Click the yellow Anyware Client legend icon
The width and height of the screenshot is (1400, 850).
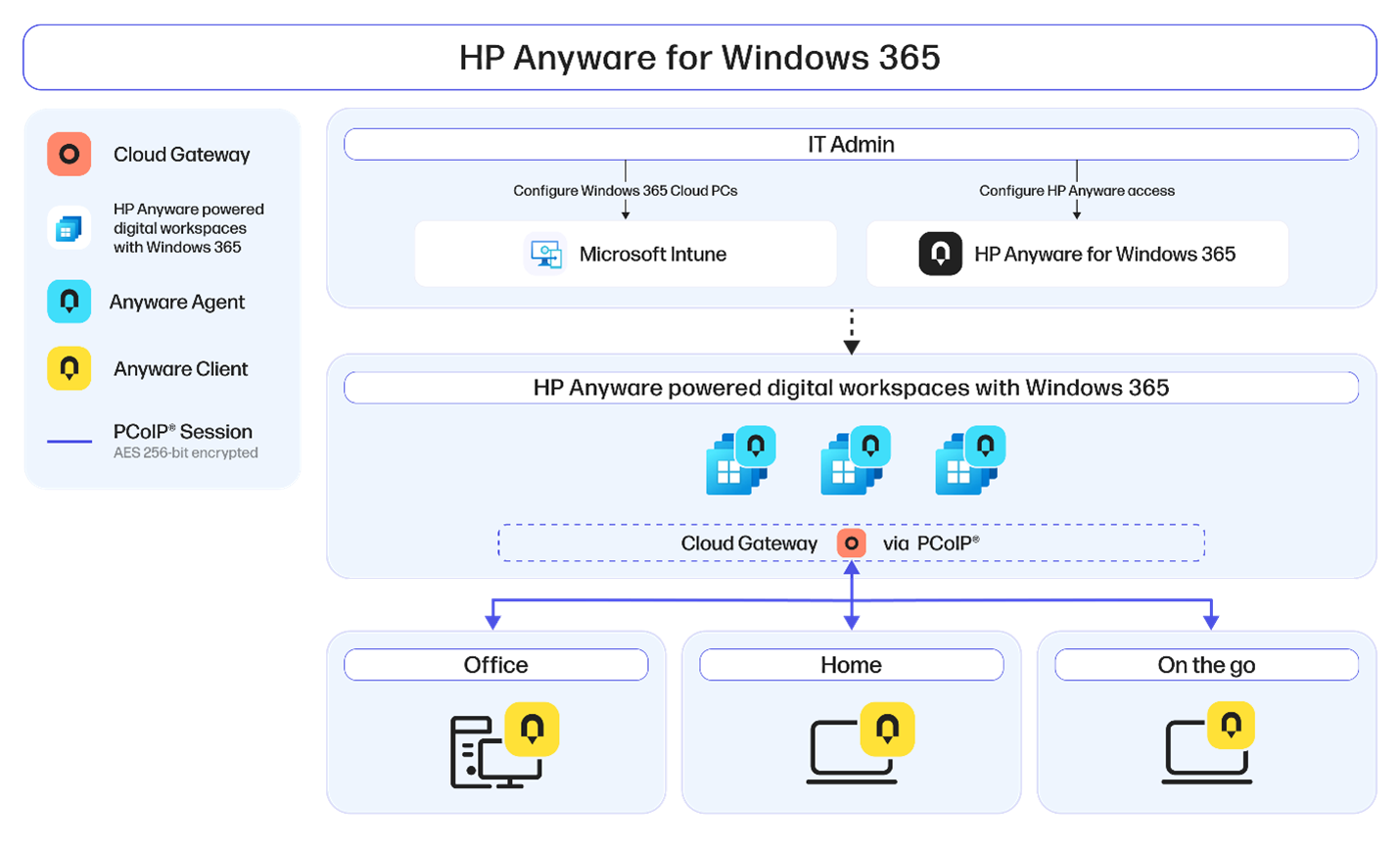tap(69, 368)
